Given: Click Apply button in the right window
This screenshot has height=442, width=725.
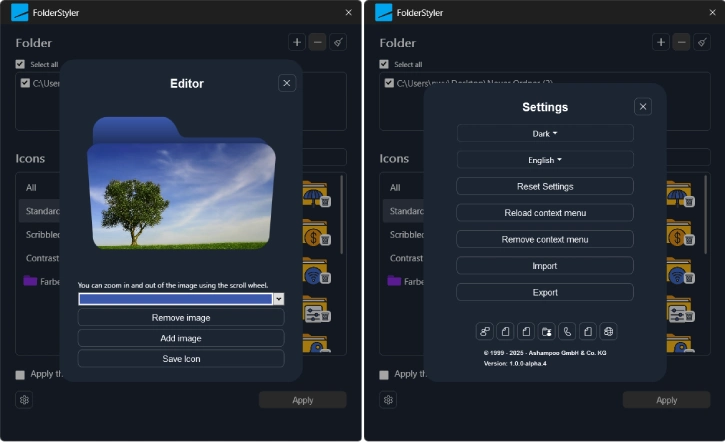Looking at the screenshot, I should [x=666, y=400].
